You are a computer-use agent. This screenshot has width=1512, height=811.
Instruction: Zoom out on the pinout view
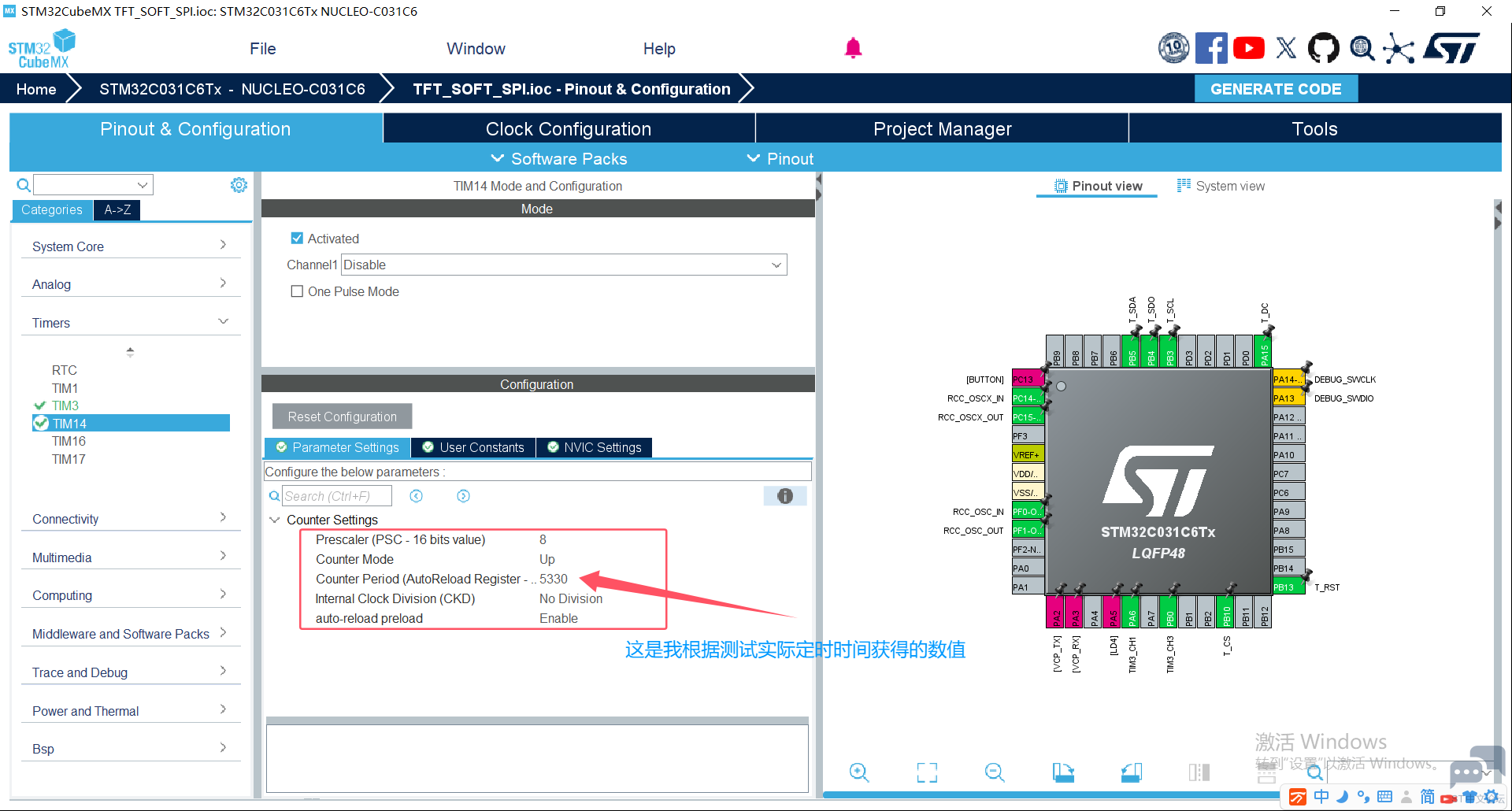click(x=995, y=772)
